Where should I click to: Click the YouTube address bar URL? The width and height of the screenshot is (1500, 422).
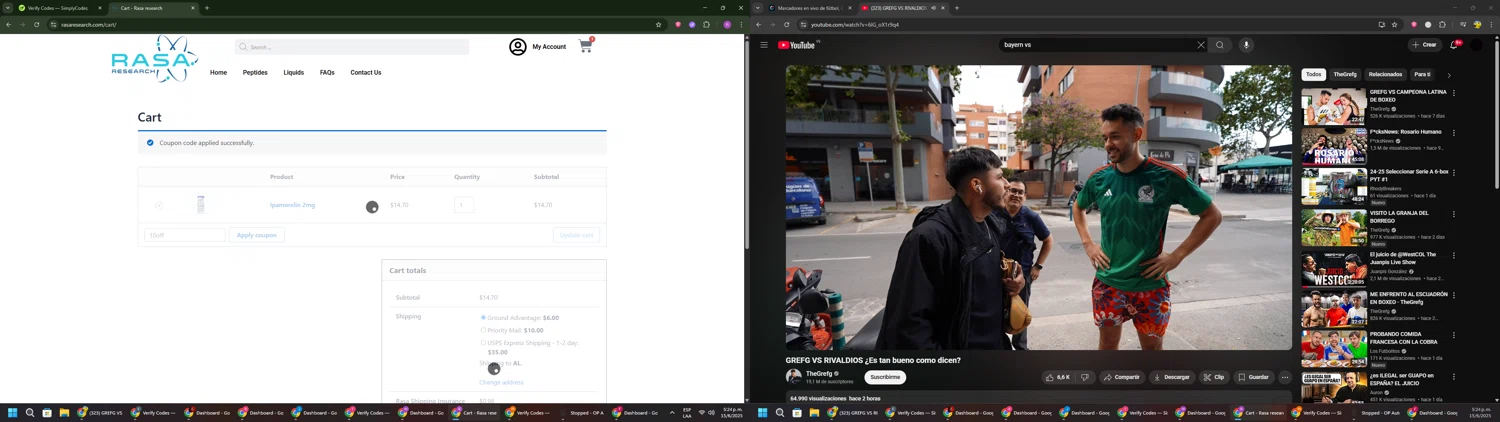tap(855, 24)
